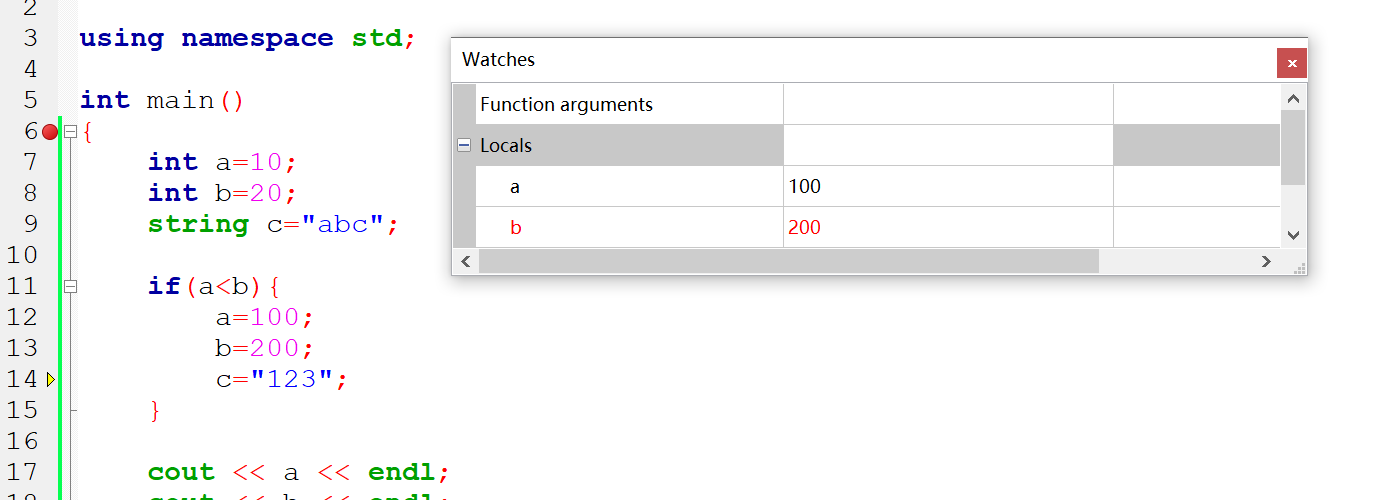
Task: Click the horizontal scrollbar thumb in Watches
Action: pos(788,261)
